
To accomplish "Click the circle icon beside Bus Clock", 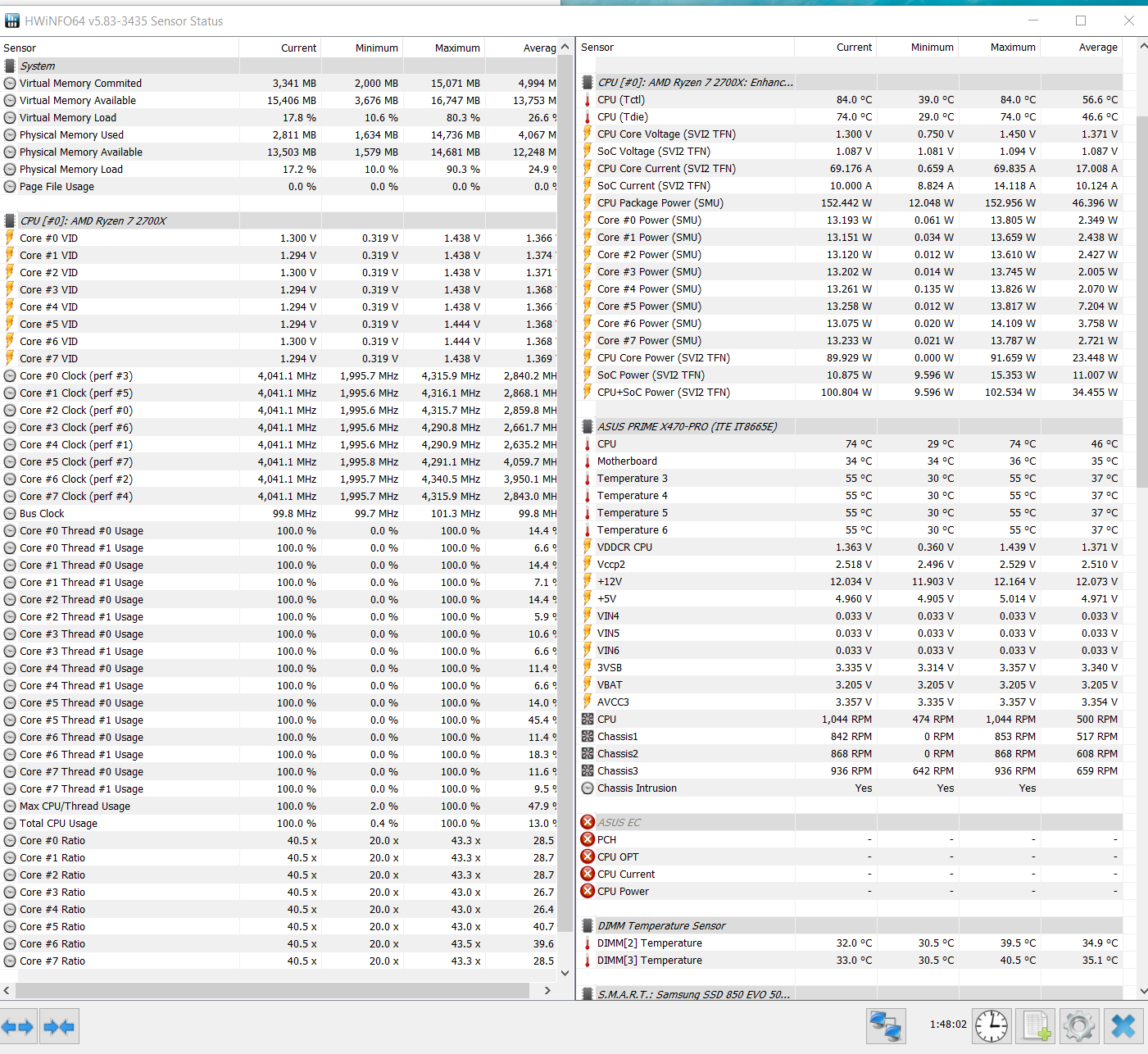I will tap(10, 513).
